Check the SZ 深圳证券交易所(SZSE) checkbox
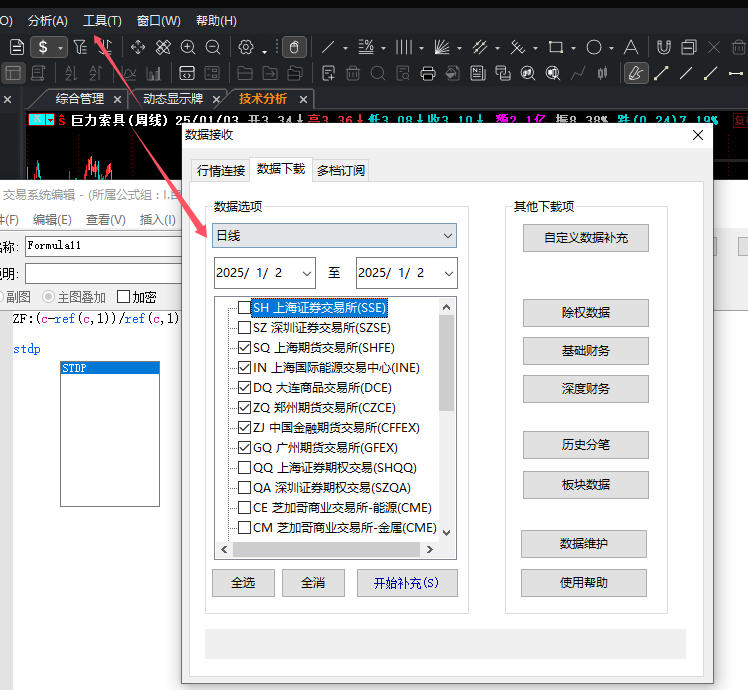The height and width of the screenshot is (690, 748). (x=244, y=328)
